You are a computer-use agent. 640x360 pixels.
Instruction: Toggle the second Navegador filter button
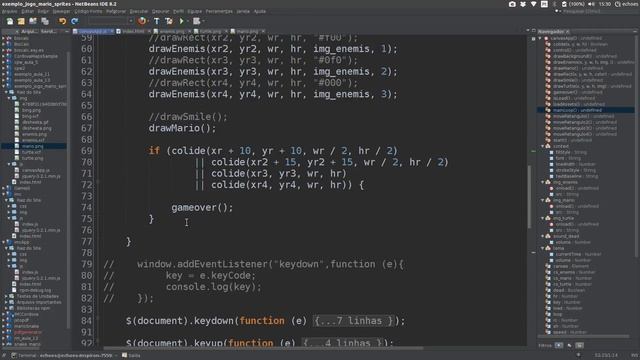[x=569, y=345]
